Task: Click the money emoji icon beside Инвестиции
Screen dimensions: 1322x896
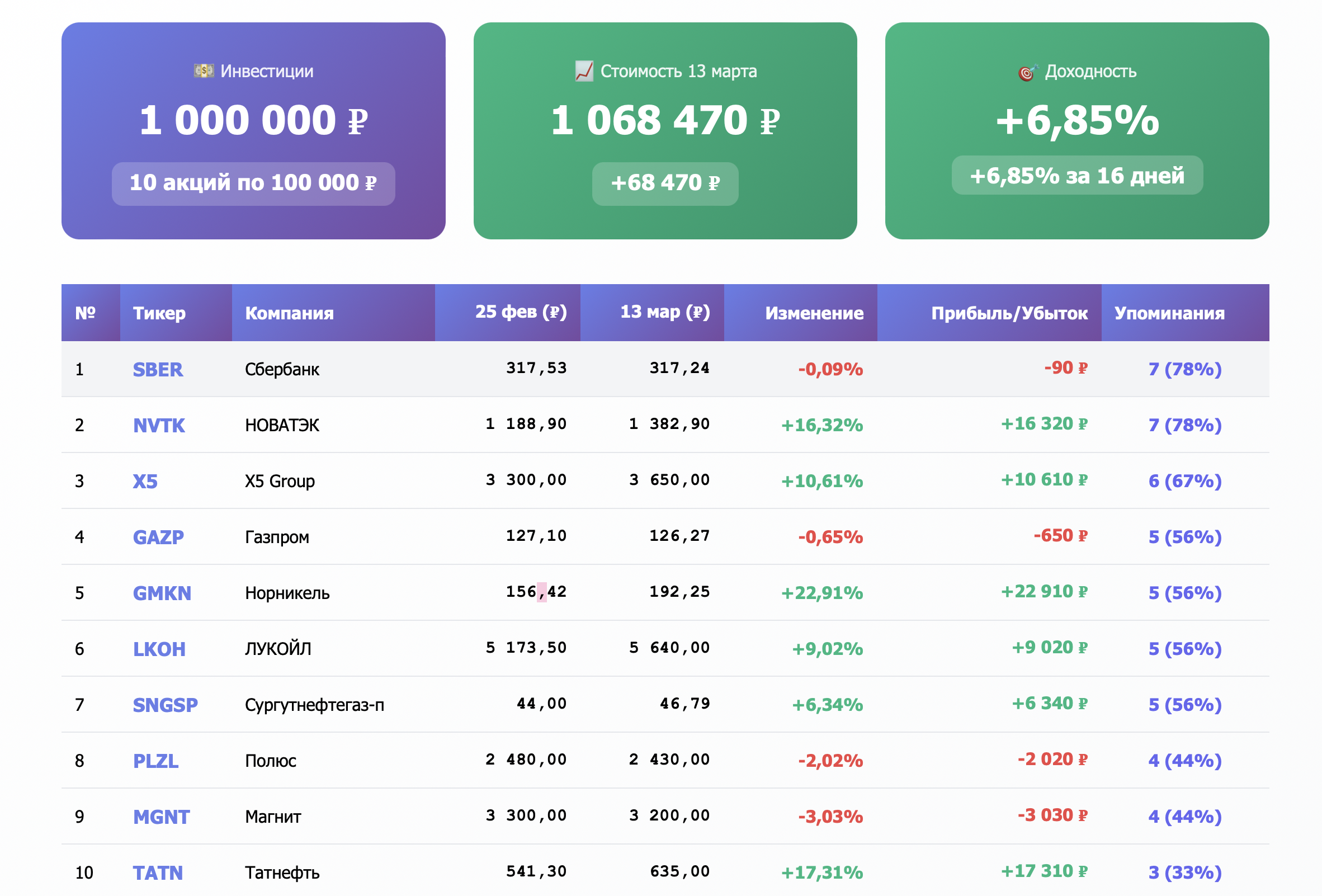Action: [x=204, y=70]
